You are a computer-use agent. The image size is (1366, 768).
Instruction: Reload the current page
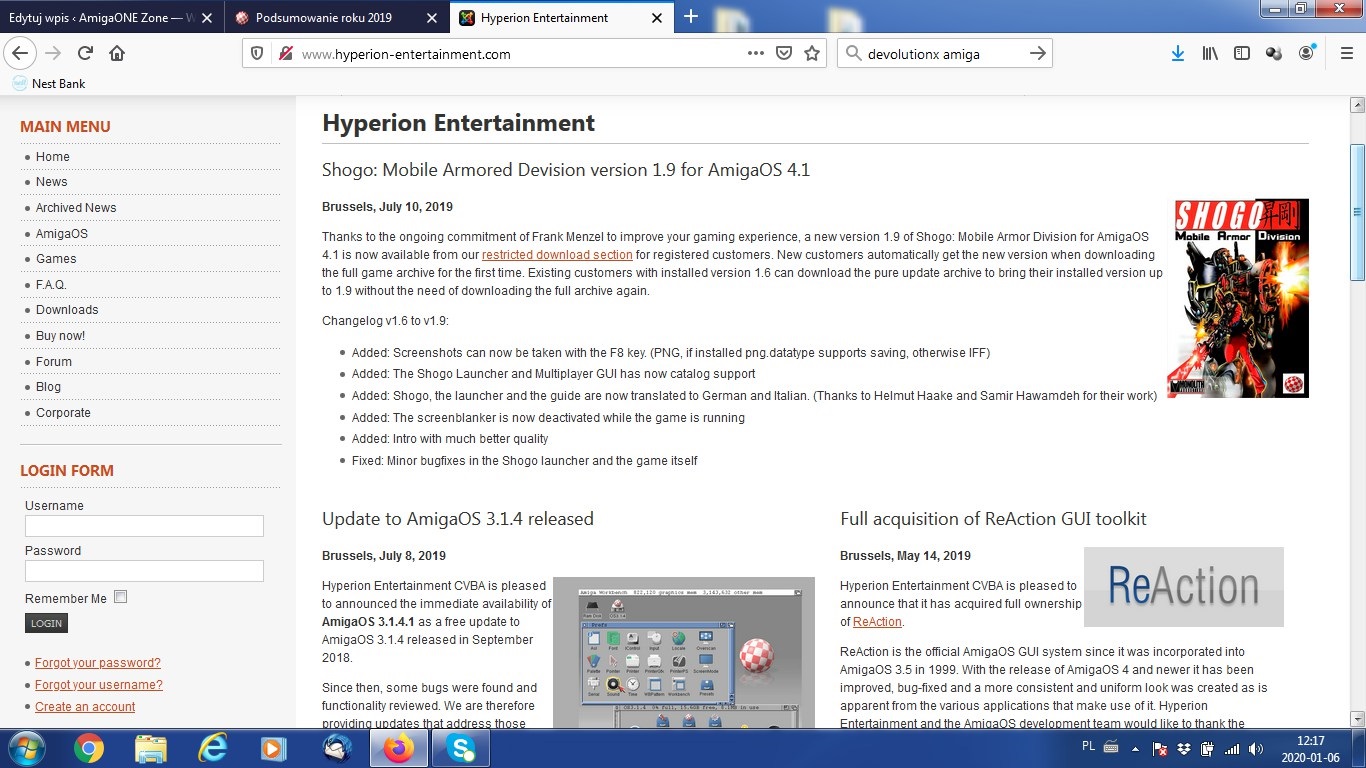[85, 54]
